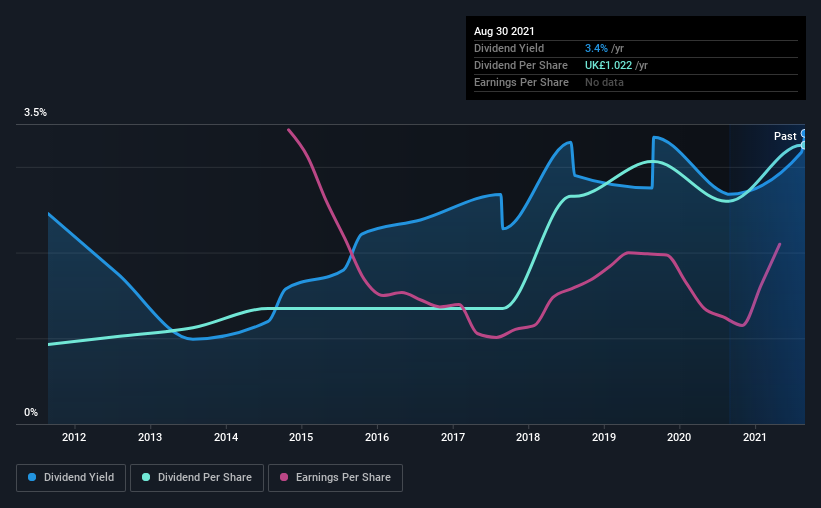The height and width of the screenshot is (508, 821).
Task: Toggle the Dividend Yield legend button
Action: [71, 478]
